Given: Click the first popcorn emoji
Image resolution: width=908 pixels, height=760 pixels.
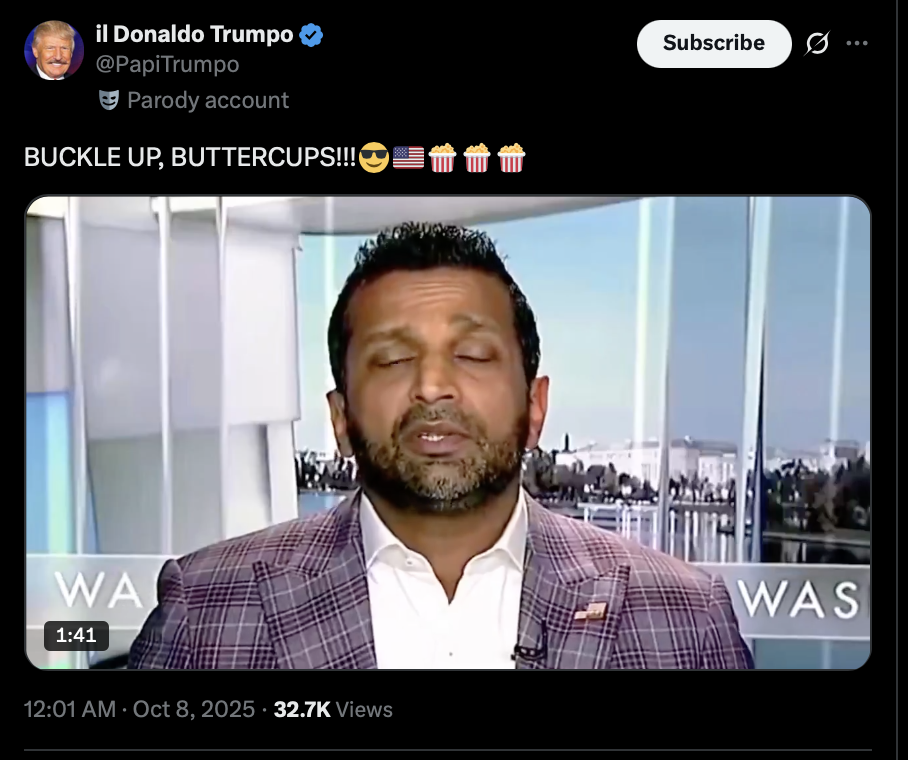Looking at the screenshot, I should tap(442, 158).
